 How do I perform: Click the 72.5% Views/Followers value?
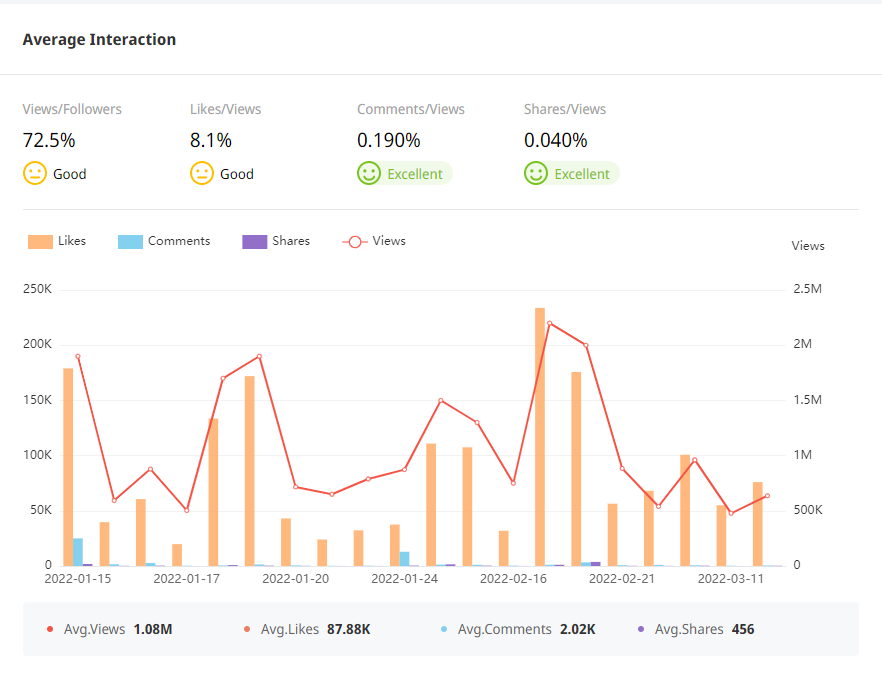click(x=49, y=140)
